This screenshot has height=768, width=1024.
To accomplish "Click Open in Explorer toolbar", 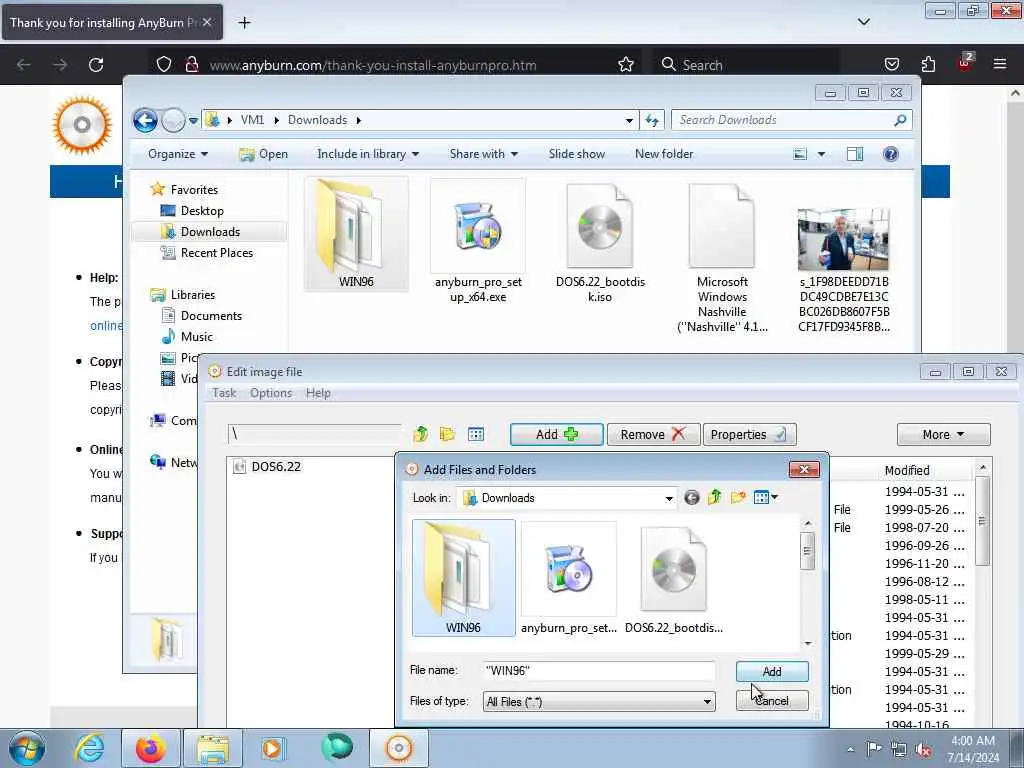I will (x=264, y=154).
